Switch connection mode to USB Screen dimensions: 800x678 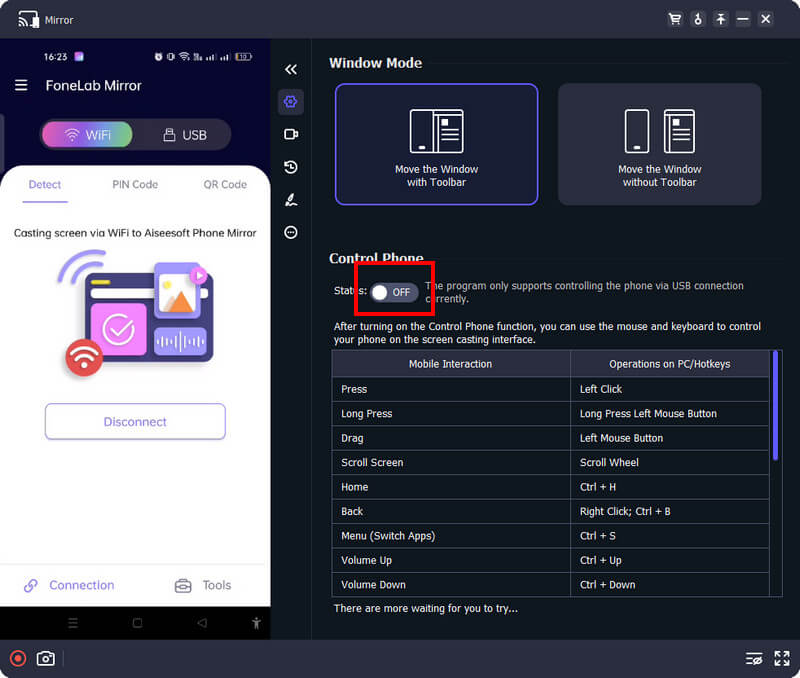[184, 134]
